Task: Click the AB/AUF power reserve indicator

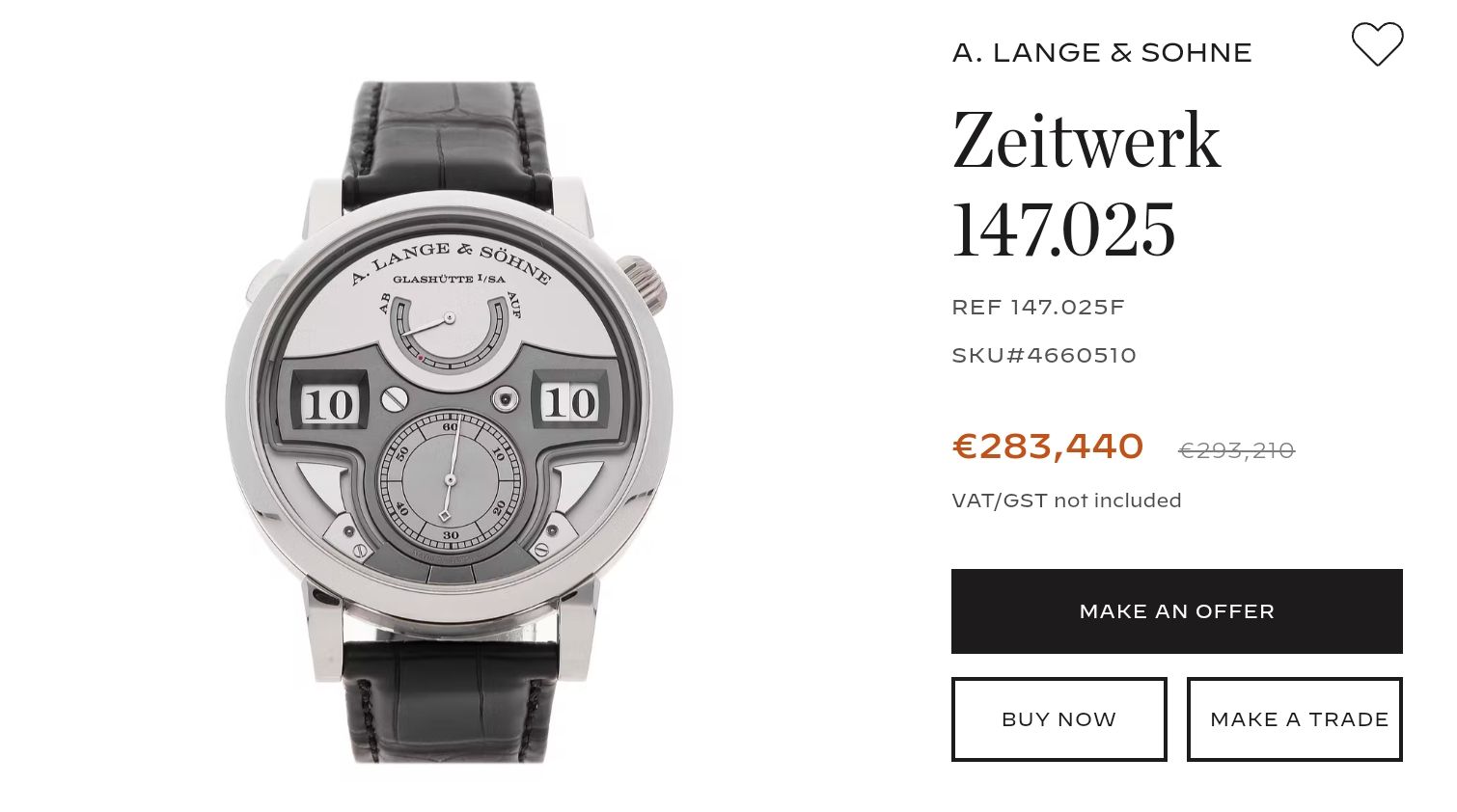Action: coord(450,330)
